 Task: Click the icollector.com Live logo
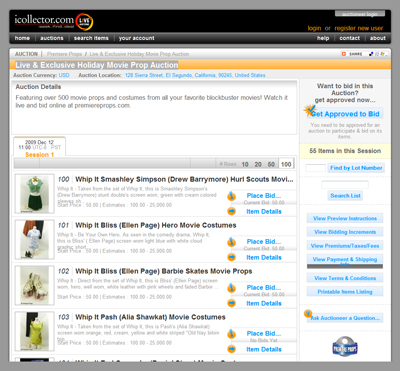54,22
